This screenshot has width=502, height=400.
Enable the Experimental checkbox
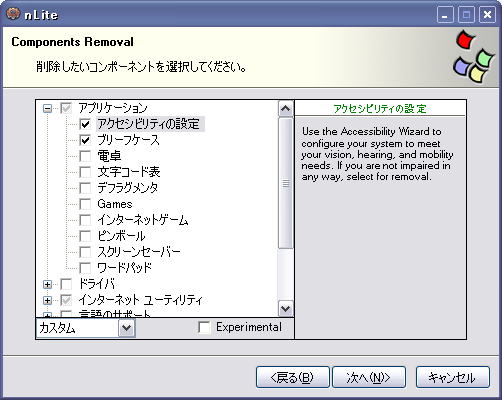(204, 327)
